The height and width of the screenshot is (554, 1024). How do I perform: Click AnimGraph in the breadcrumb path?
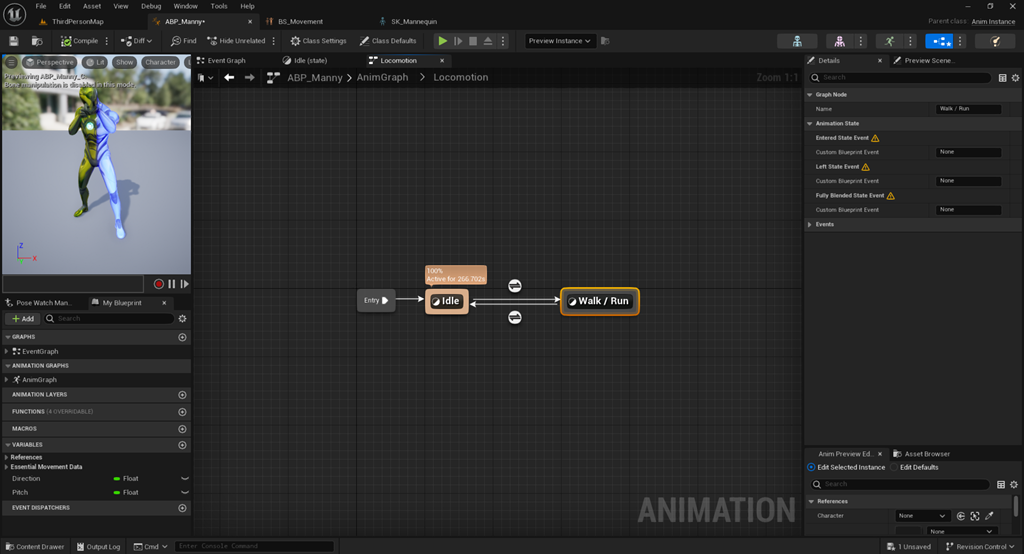pos(382,78)
